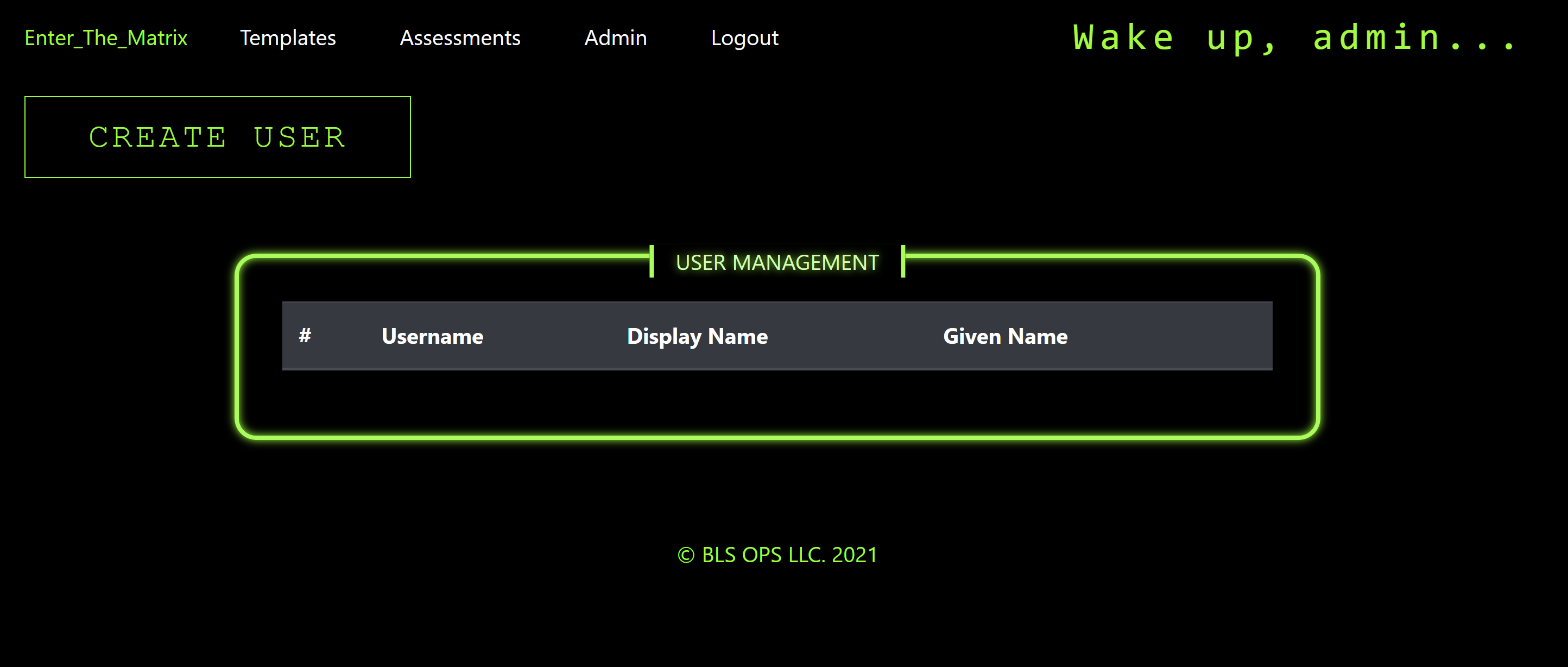This screenshot has width=1568, height=667.
Task: Log out using the Logout link
Action: [744, 38]
